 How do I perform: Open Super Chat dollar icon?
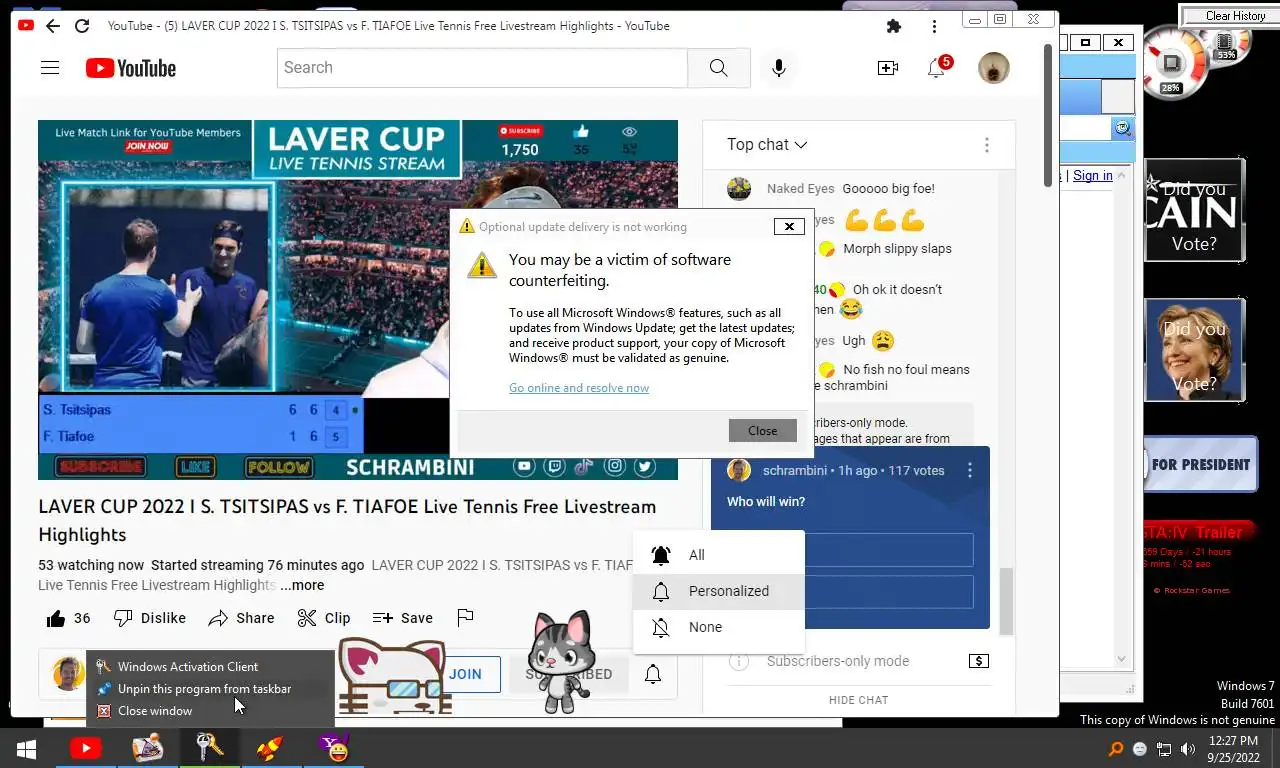click(979, 661)
